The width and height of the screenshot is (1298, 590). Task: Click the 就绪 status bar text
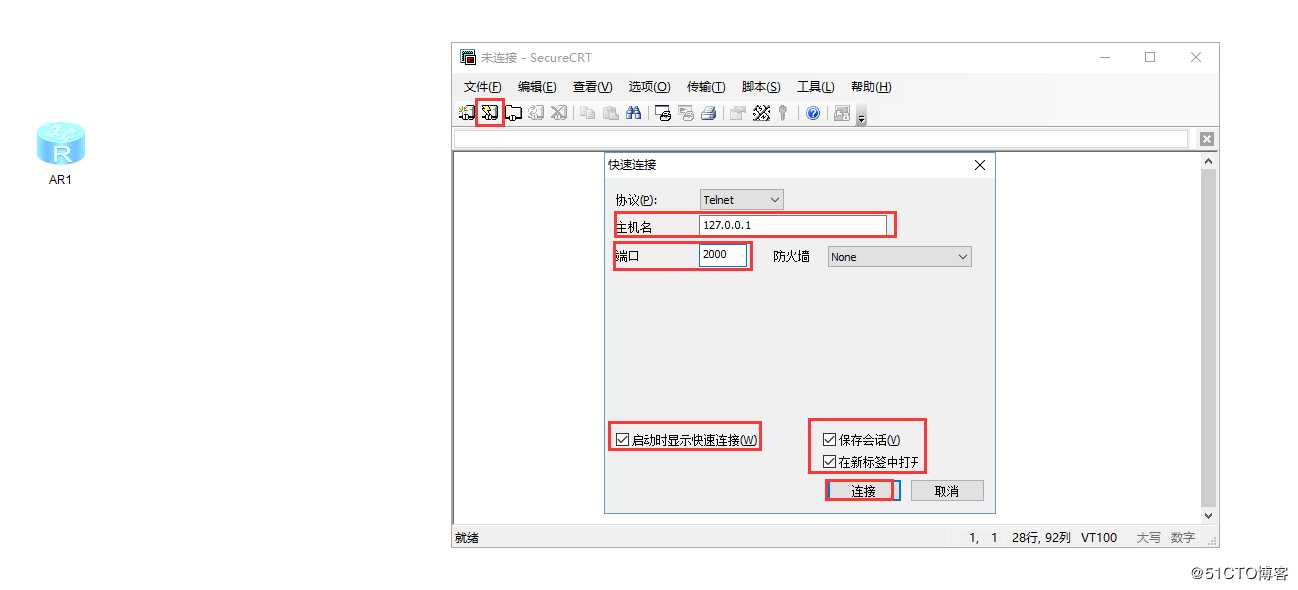click(x=467, y=538)
